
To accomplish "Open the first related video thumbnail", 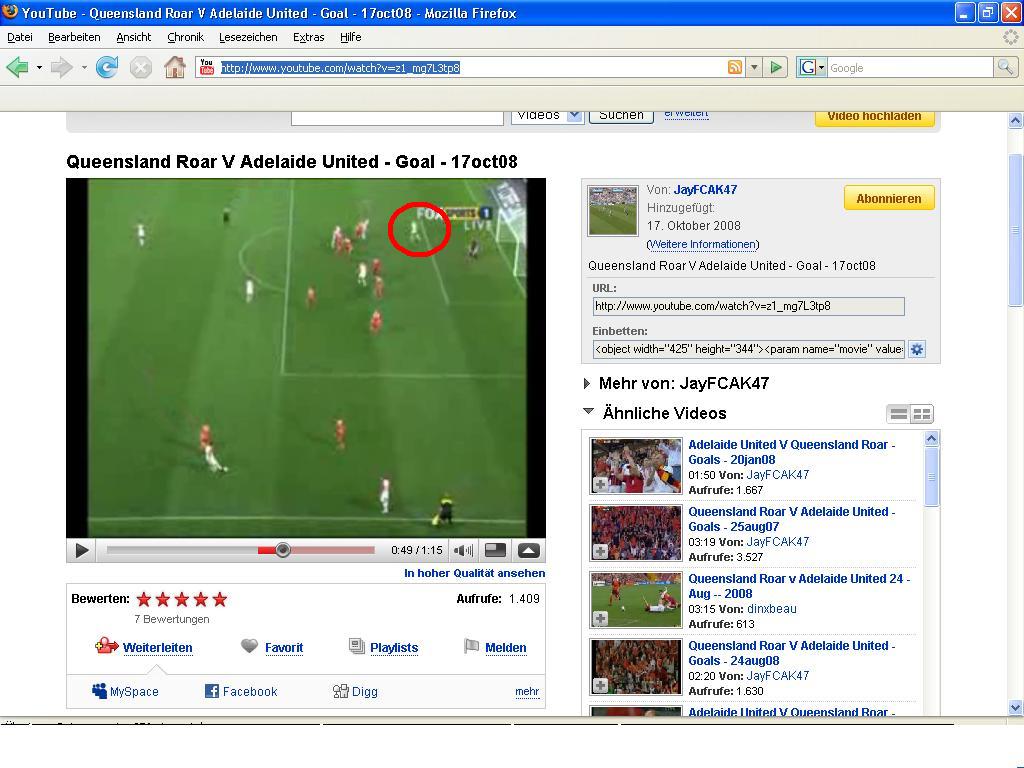I will pyautogui.click(x=636, y=466).
